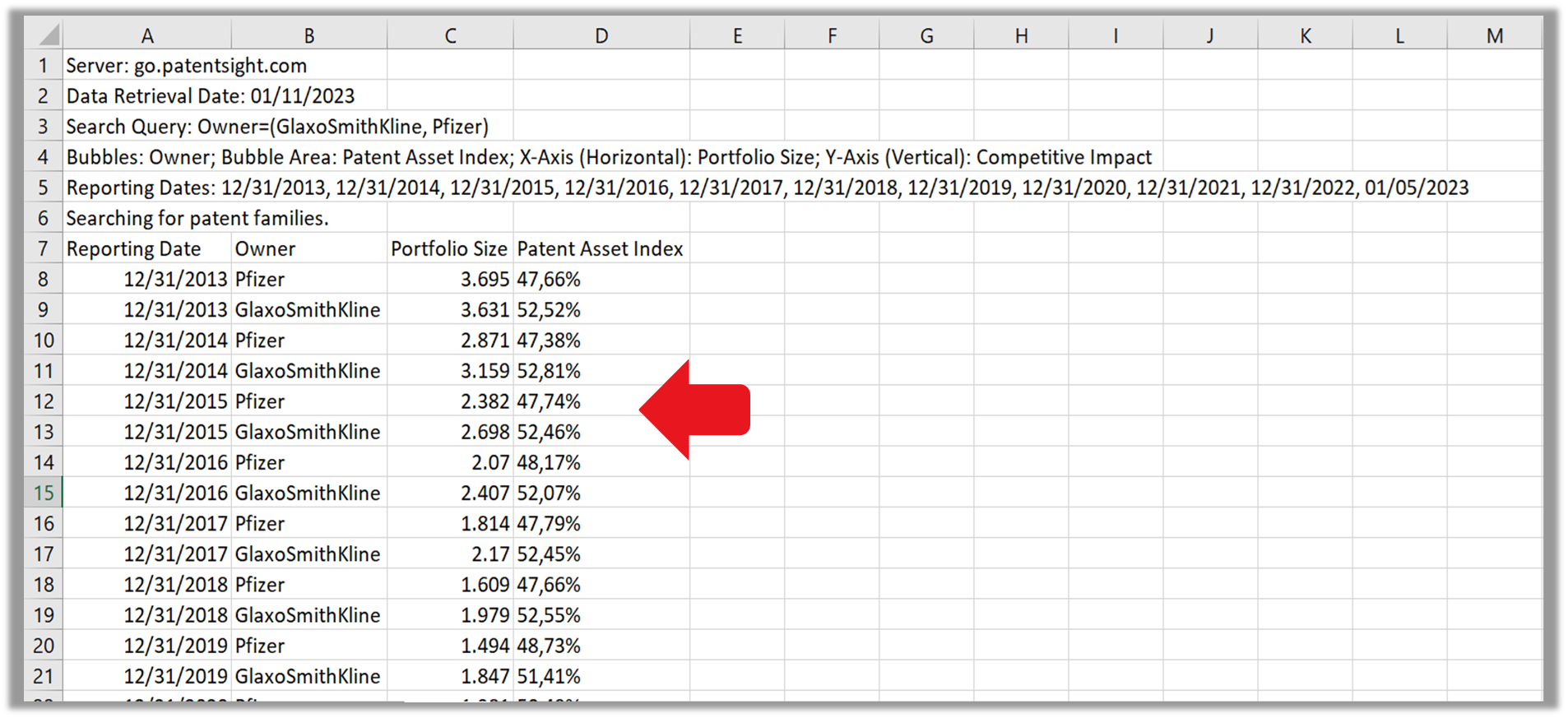This screenshot has width=1568, height=718.
Task: Click 'Pfizer' in row 18
Action: click(x=309, y=584)
